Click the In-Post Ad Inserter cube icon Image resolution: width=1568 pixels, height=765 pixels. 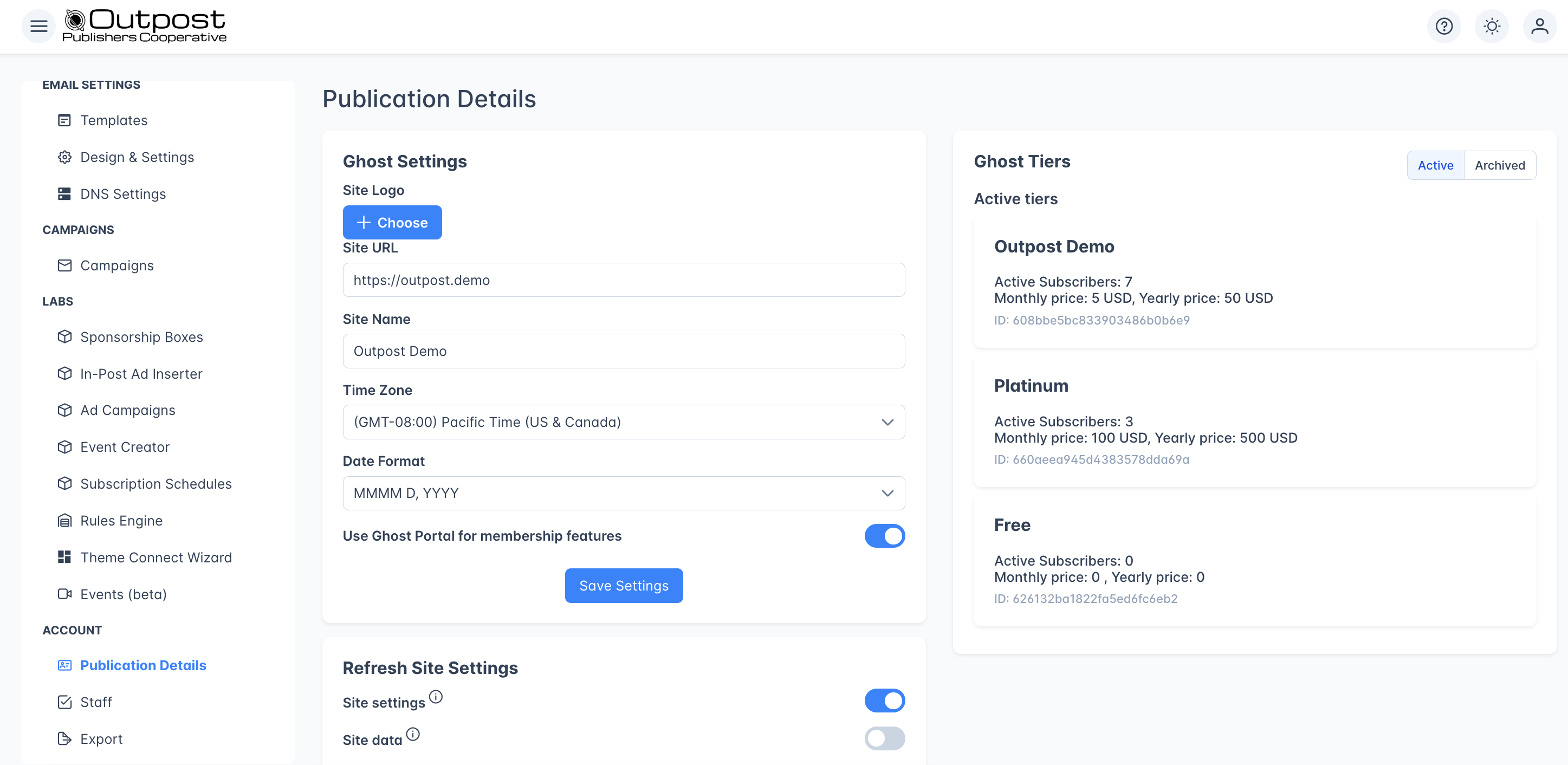click(64, 374)
